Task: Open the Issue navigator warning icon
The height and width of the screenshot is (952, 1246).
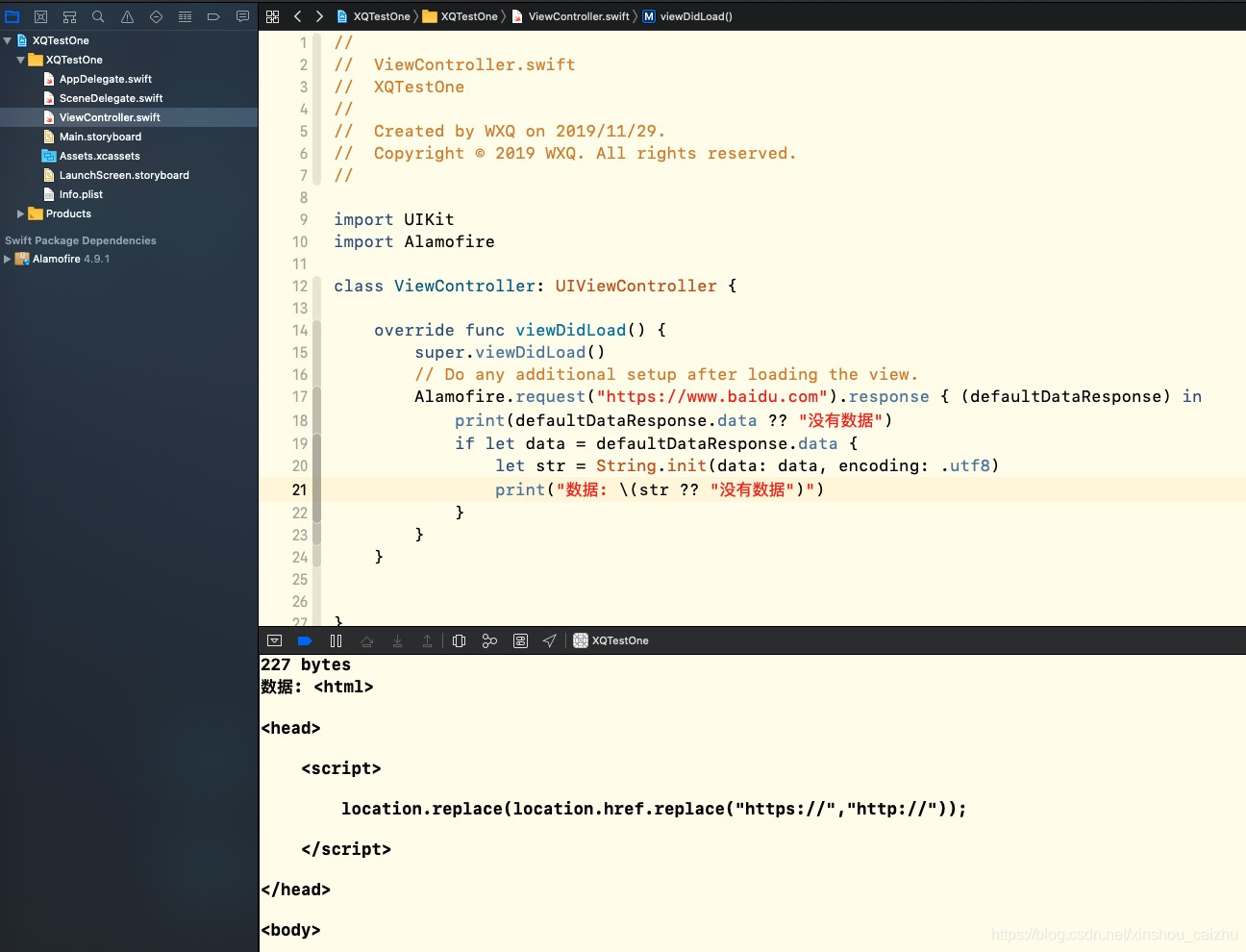Action: coord(127,16)
